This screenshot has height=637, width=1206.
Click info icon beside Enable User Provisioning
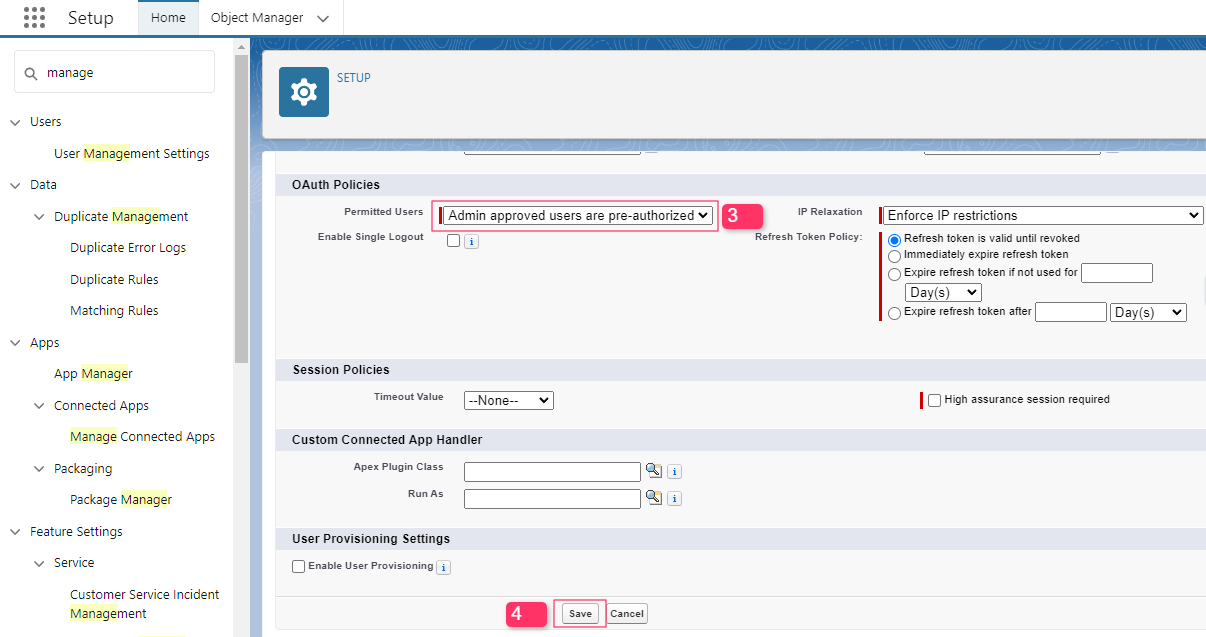pyautogui.click(x=443, y=567)
